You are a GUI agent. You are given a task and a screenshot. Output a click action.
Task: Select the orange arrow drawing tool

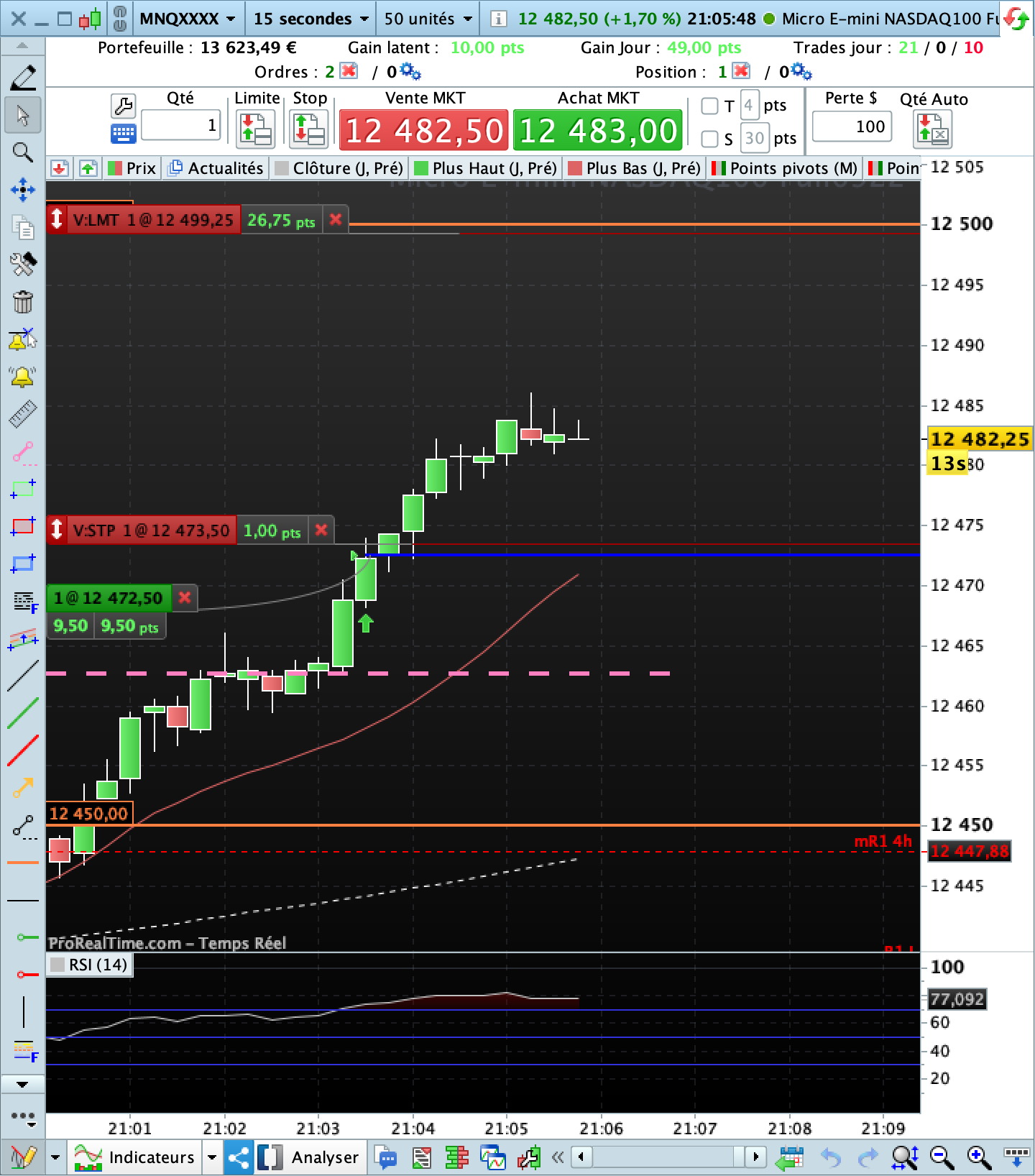pos(23,788)
